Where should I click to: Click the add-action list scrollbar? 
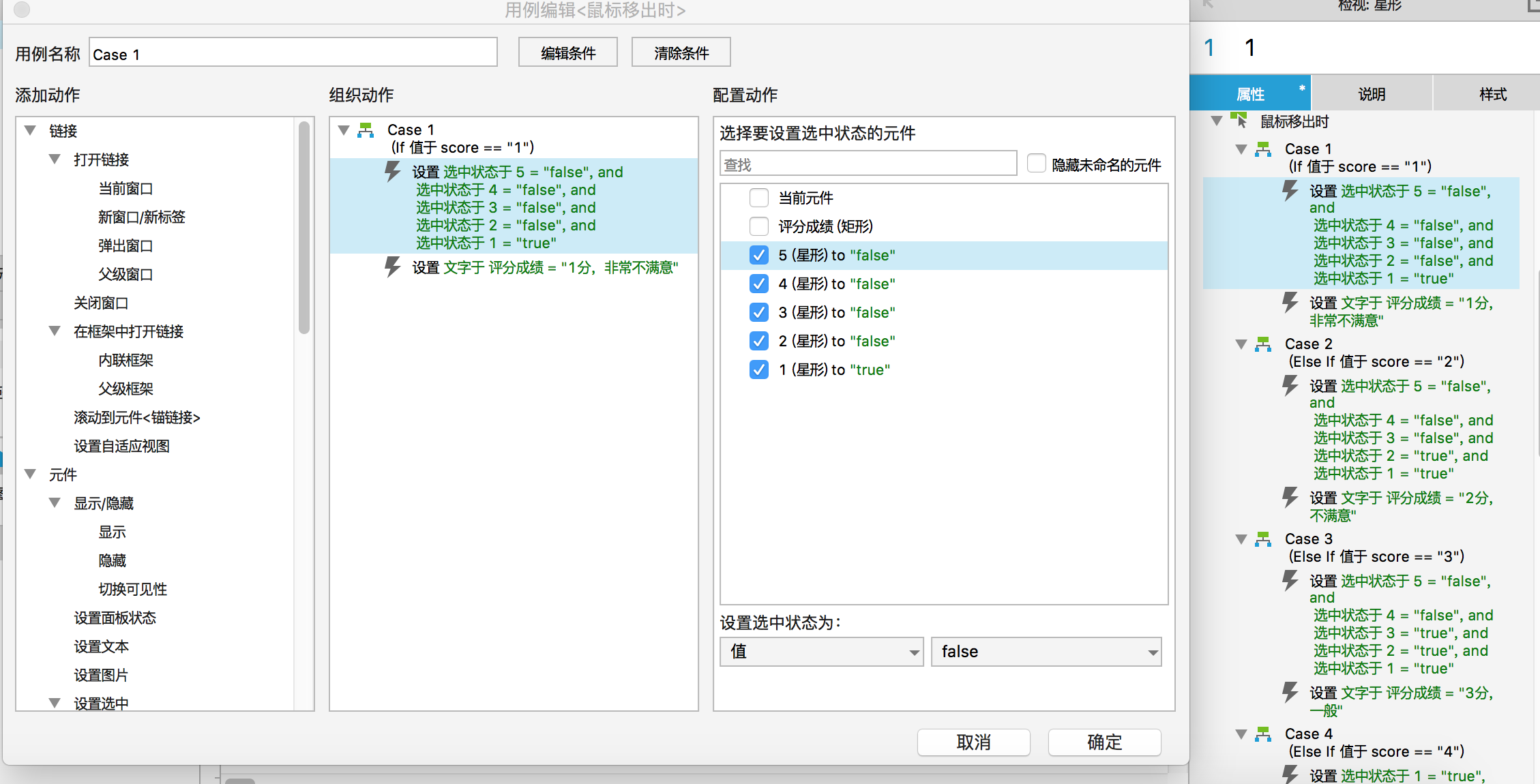click(304, 228)
